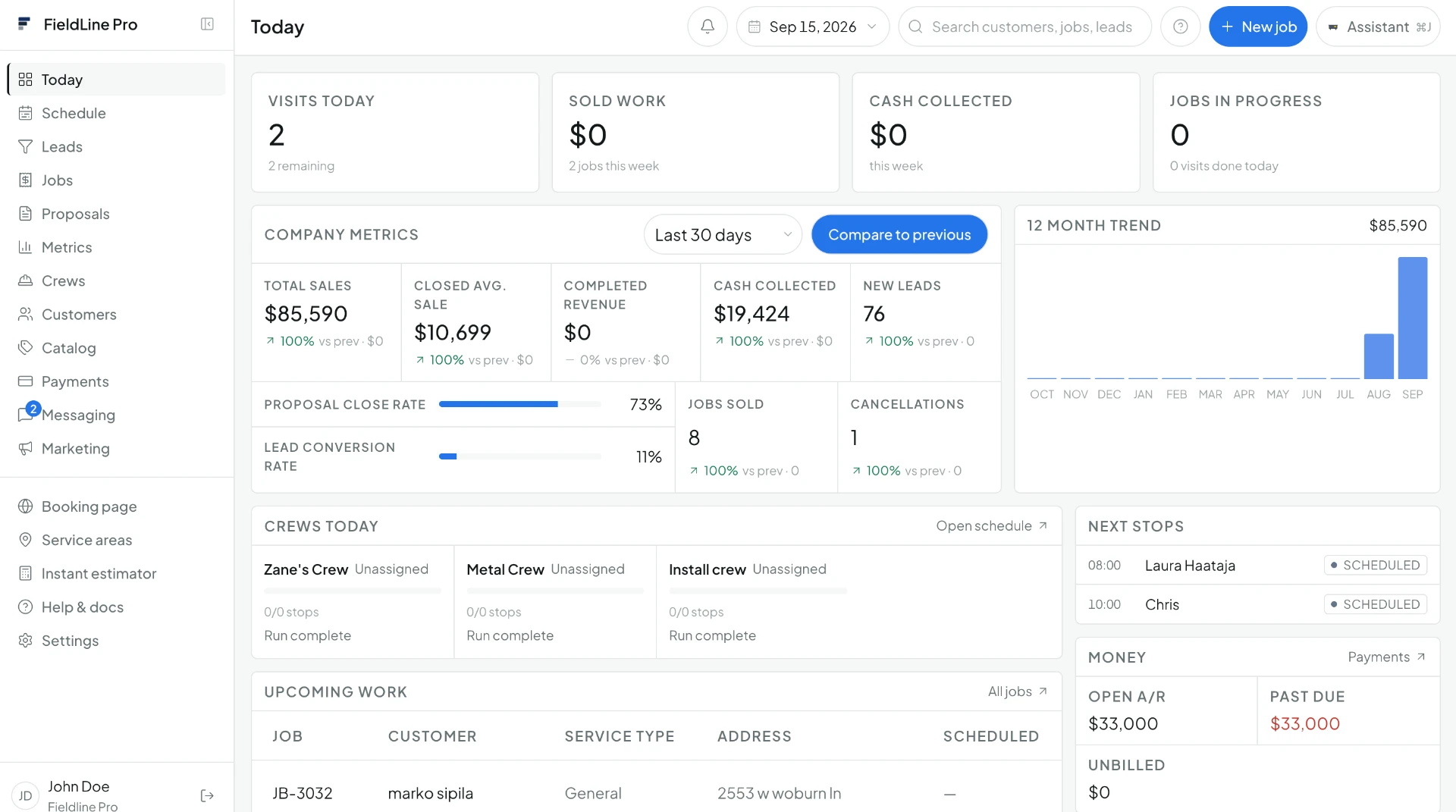Image resolution: width=1456 pixels, height=812 pixels.
Task: Create a New job
Action: pyautogui.click(x=1257, y=27)
